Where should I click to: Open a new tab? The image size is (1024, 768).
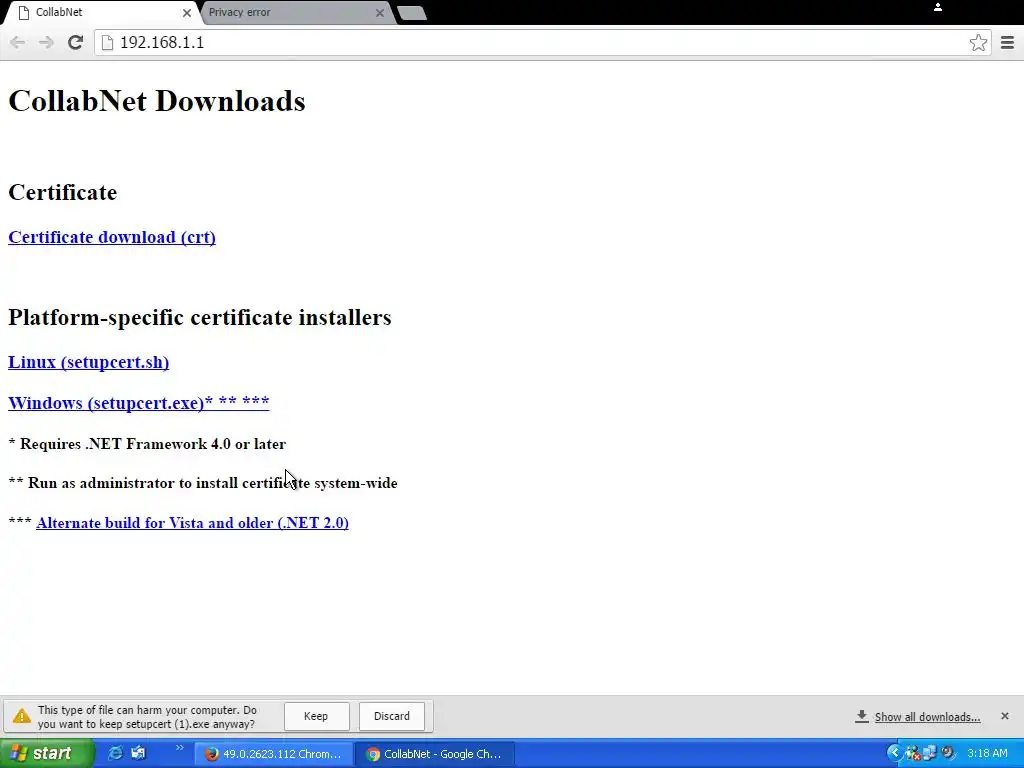coord(411,12)
